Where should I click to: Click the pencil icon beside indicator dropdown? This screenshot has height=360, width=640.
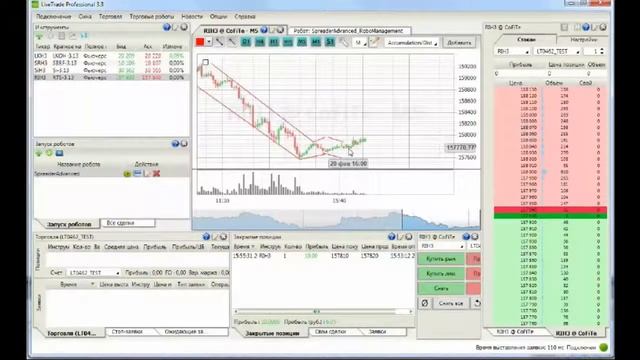point(374,42)
